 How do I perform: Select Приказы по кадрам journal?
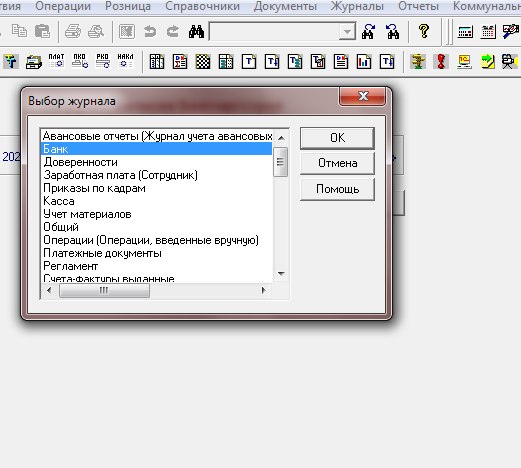tap(156, 188)
